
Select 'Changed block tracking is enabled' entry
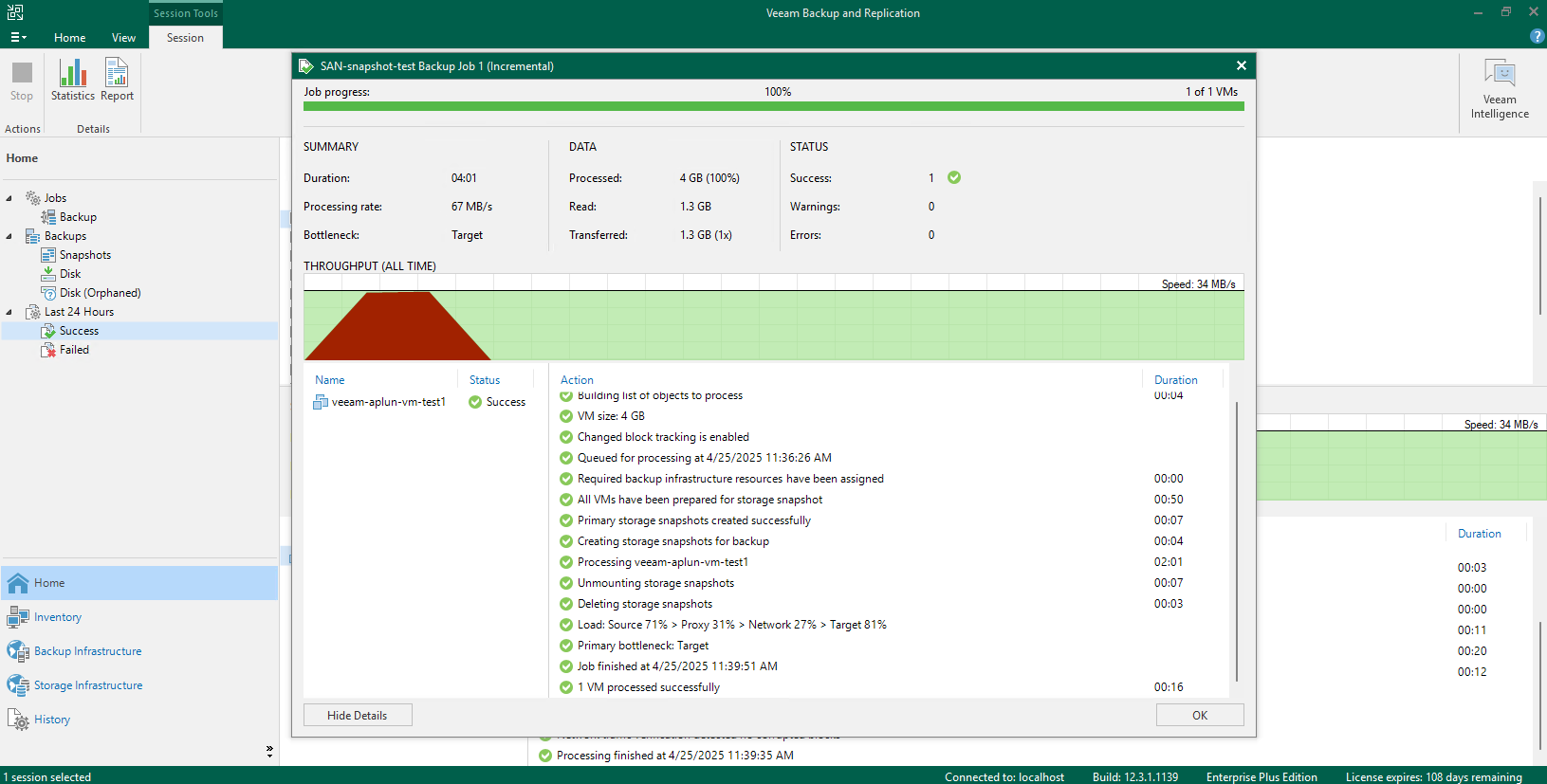[x=663, y=437]
